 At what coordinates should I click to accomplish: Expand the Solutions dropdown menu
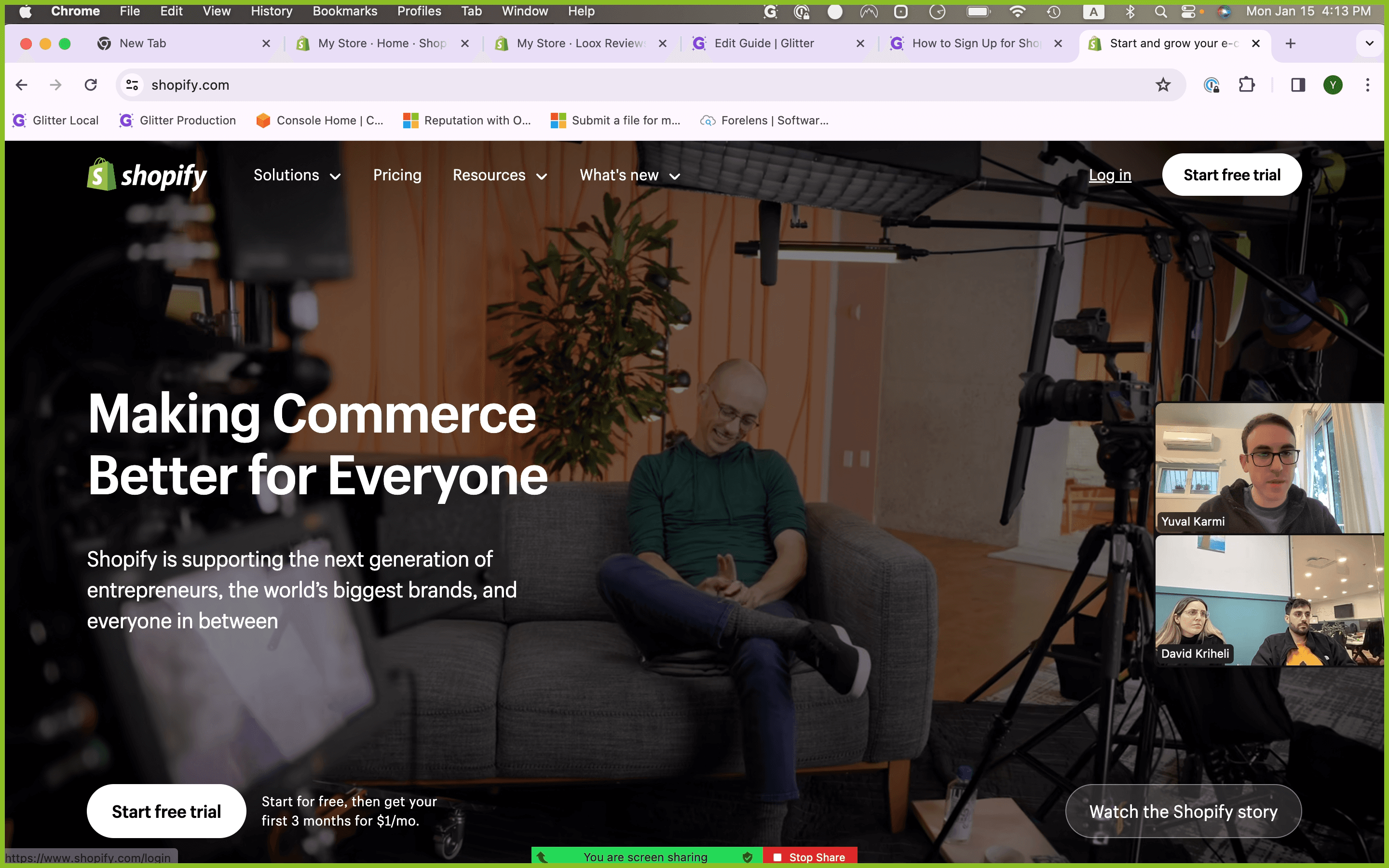coord(297,175)
